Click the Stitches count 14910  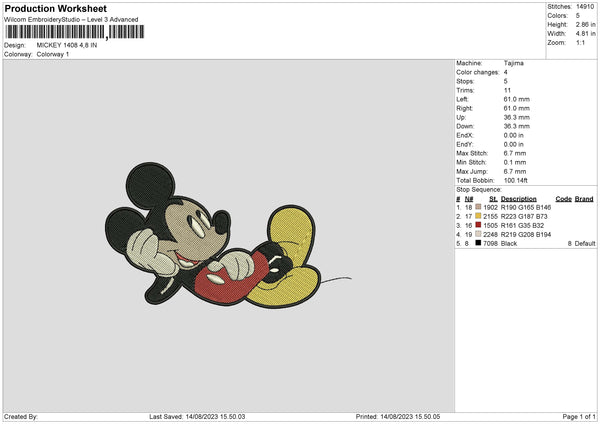point(585,7)
